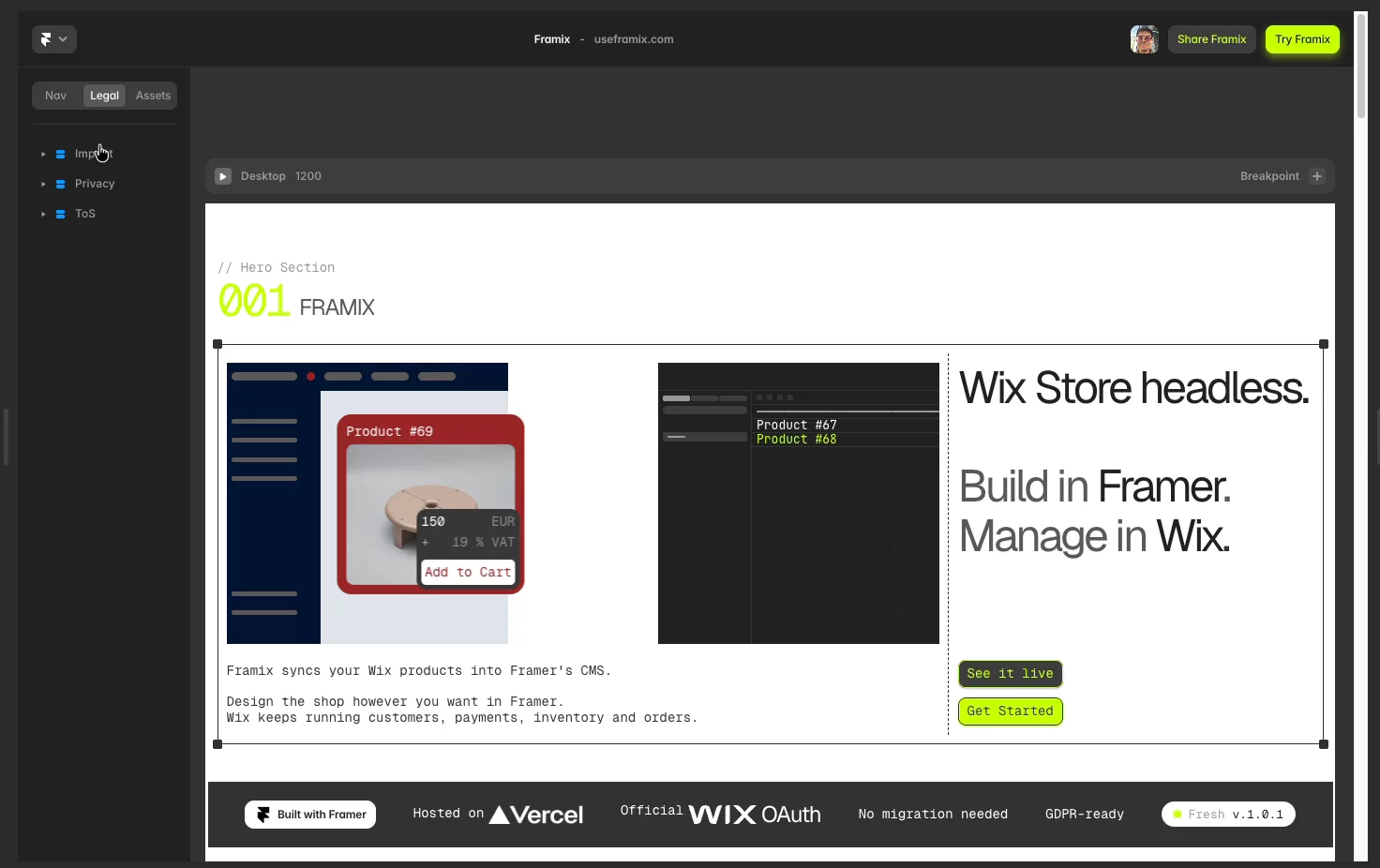Click the // Hero Section label
Viewport: 1380px width, 868px height.
(277, 268)
